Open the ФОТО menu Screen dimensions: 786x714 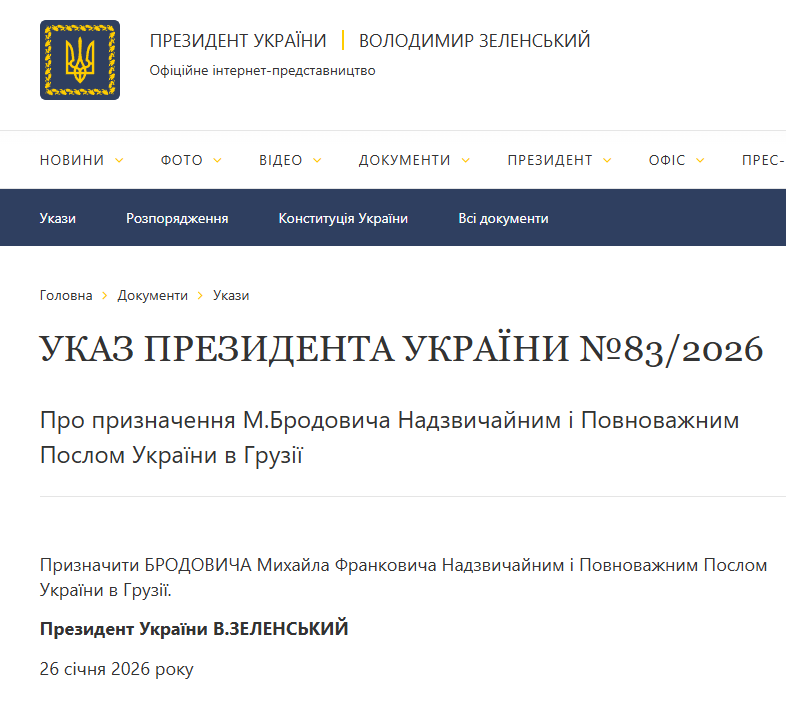point(181,160)
